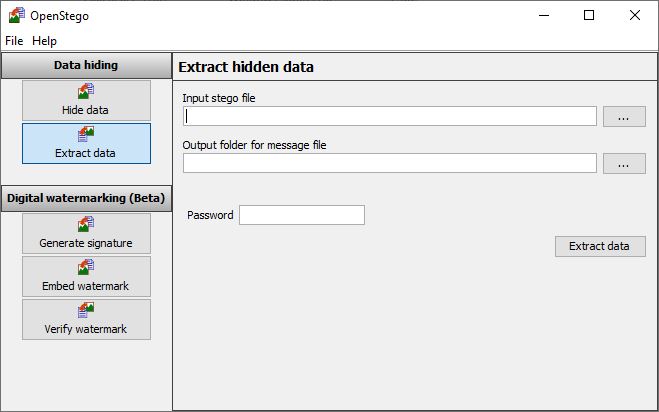
Task: Focus the Input stego file field
Action: coord(390,116)
